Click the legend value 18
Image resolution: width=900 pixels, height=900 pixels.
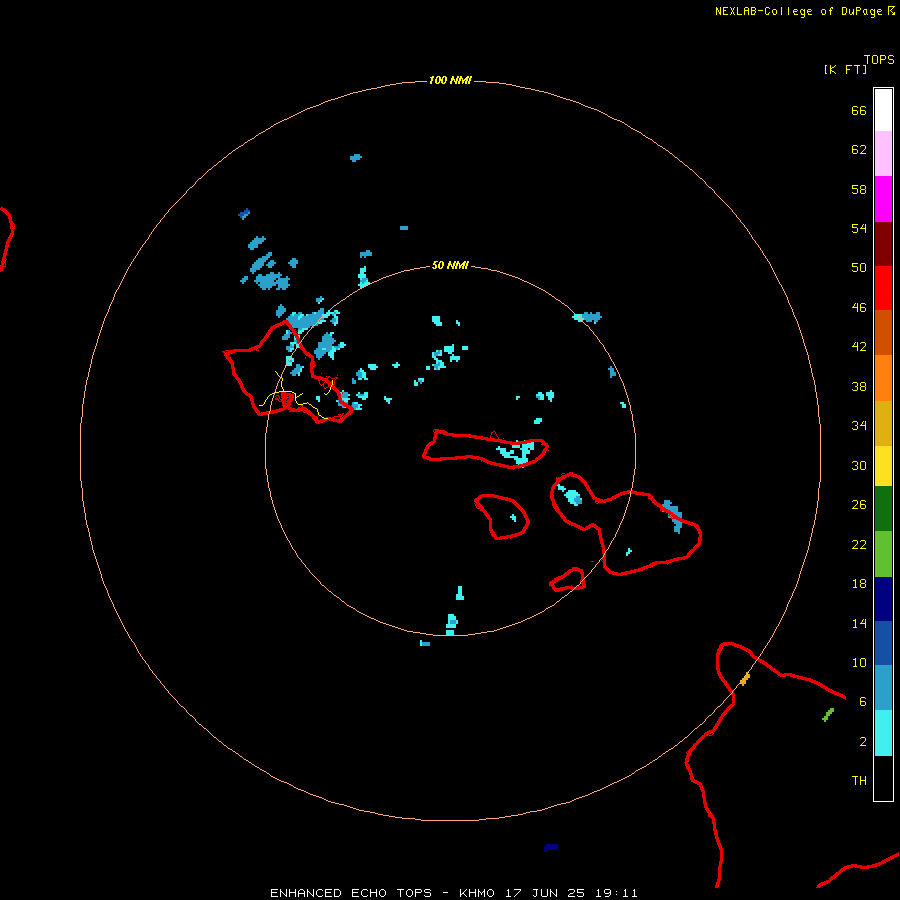tap(859, 584)
